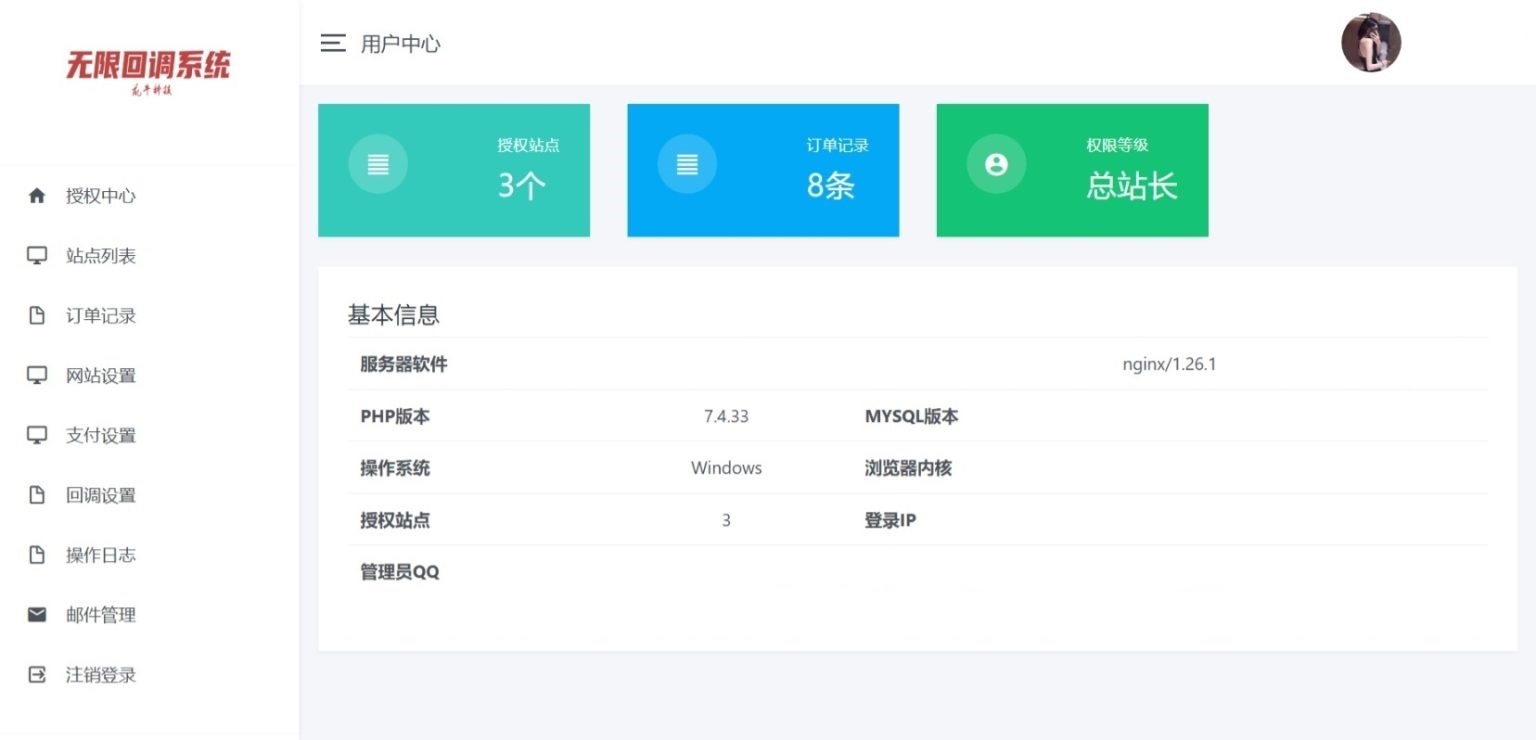Image resolution: width=1536 pixels, height=740 pixels.
Task: Click the logout icon beside 注销登录
Action: tap(37, 675)
